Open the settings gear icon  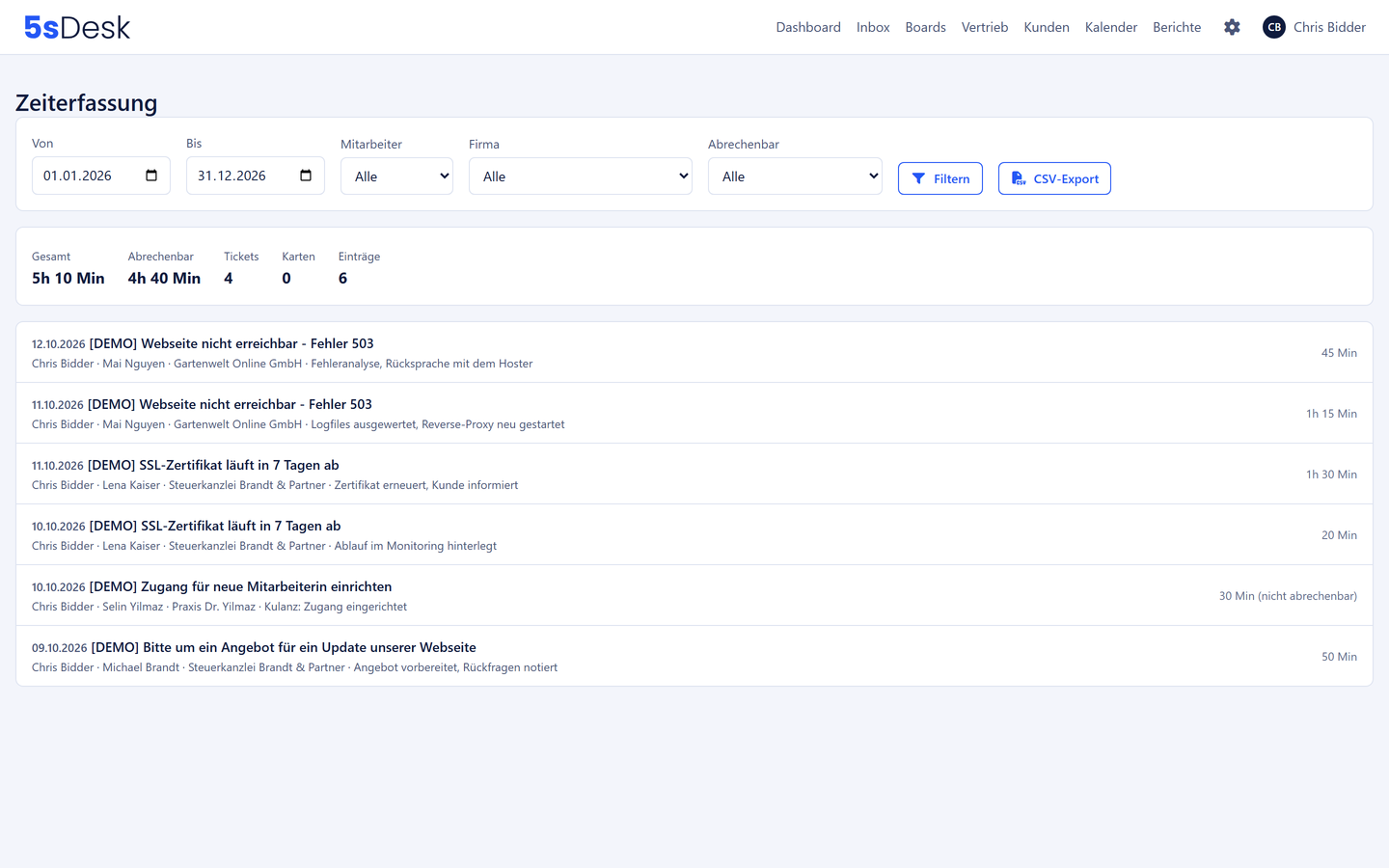coord(1232,27)
